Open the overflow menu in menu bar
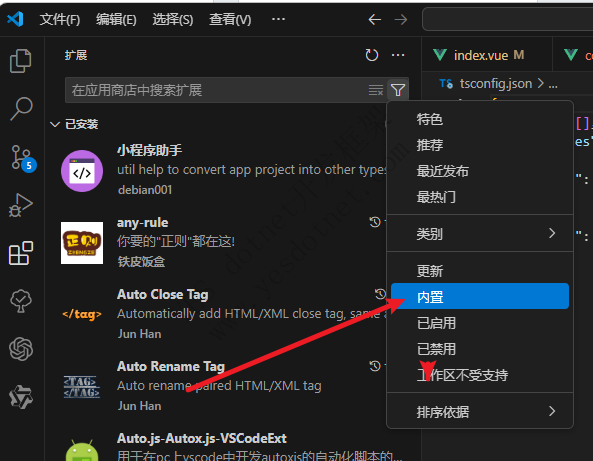The image size is (593, 461). 278,19
